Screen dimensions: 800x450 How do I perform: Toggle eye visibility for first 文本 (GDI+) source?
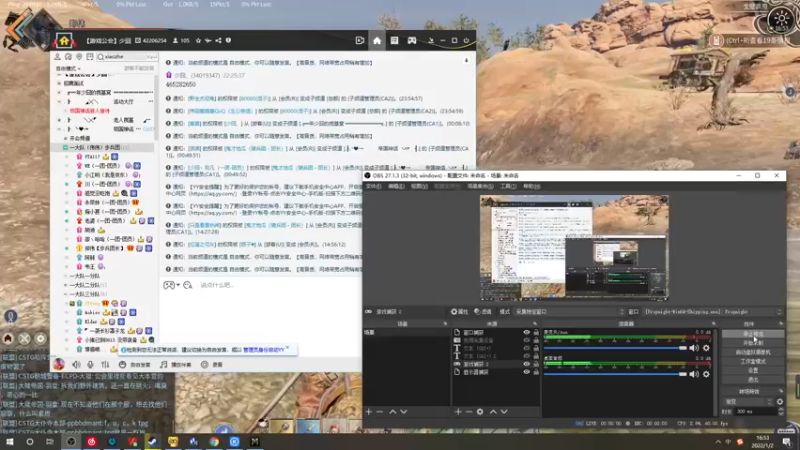(x=527, y=348)
